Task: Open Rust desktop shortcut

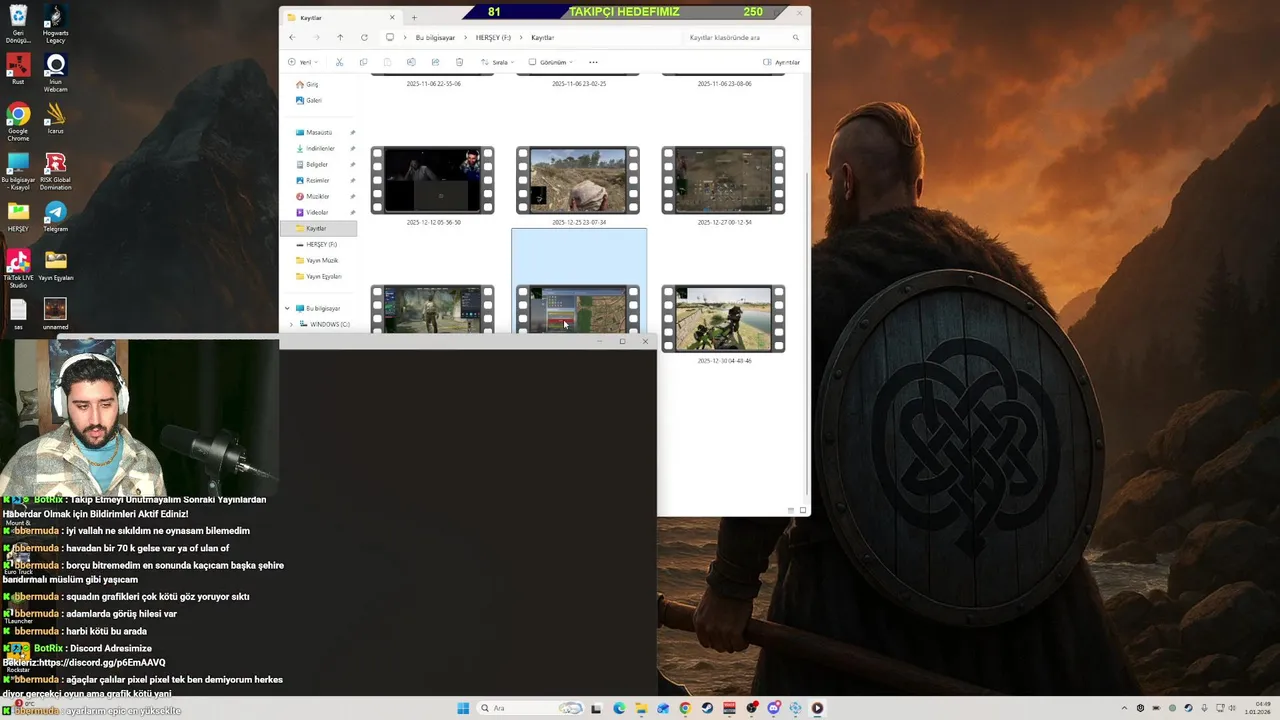Action: tap(18, 70)
